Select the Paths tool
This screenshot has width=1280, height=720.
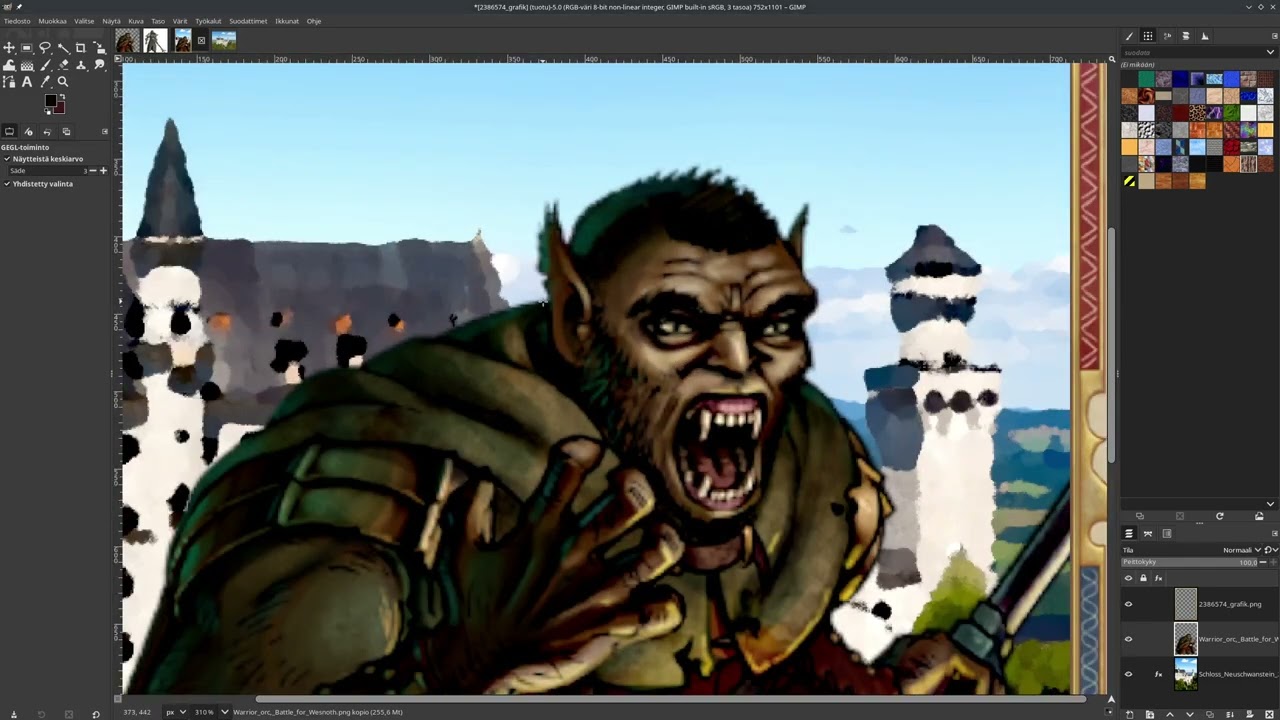click(9, 82)
